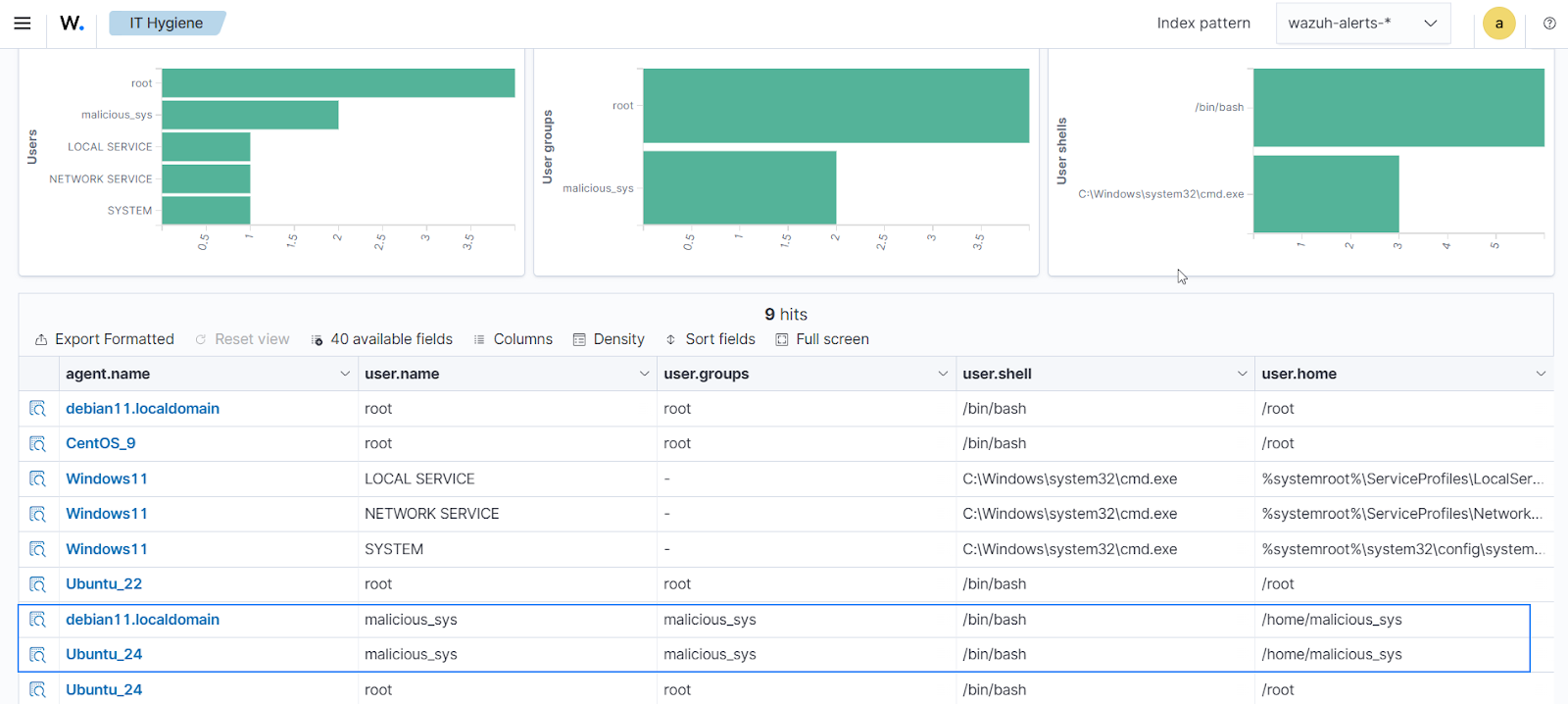This screenshot has width=1568, height=704.
Task: Inspect document for Ubuntu_24 malicious_sys row
Action: (x=38, y=655)
